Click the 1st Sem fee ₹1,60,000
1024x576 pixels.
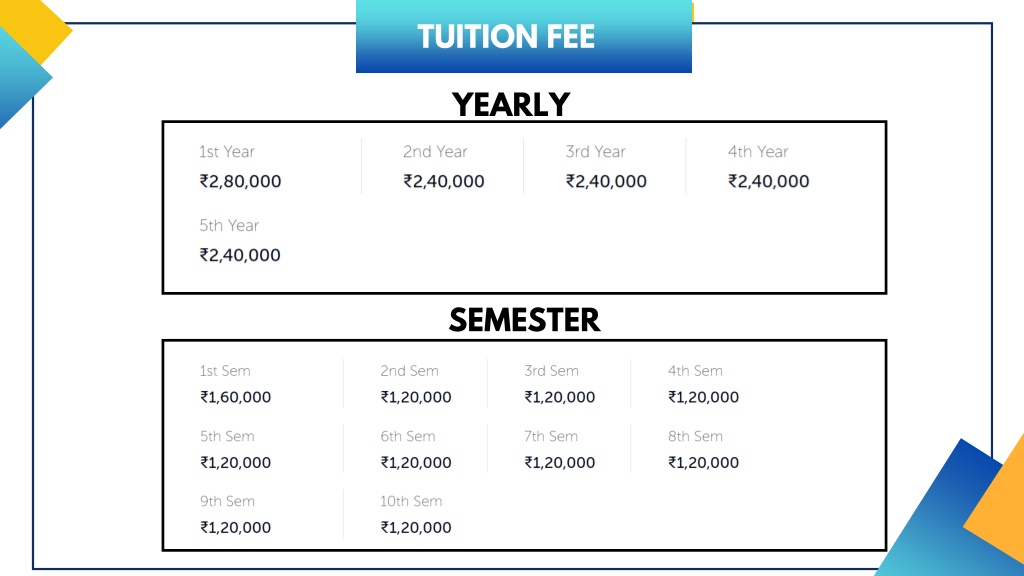236,397
